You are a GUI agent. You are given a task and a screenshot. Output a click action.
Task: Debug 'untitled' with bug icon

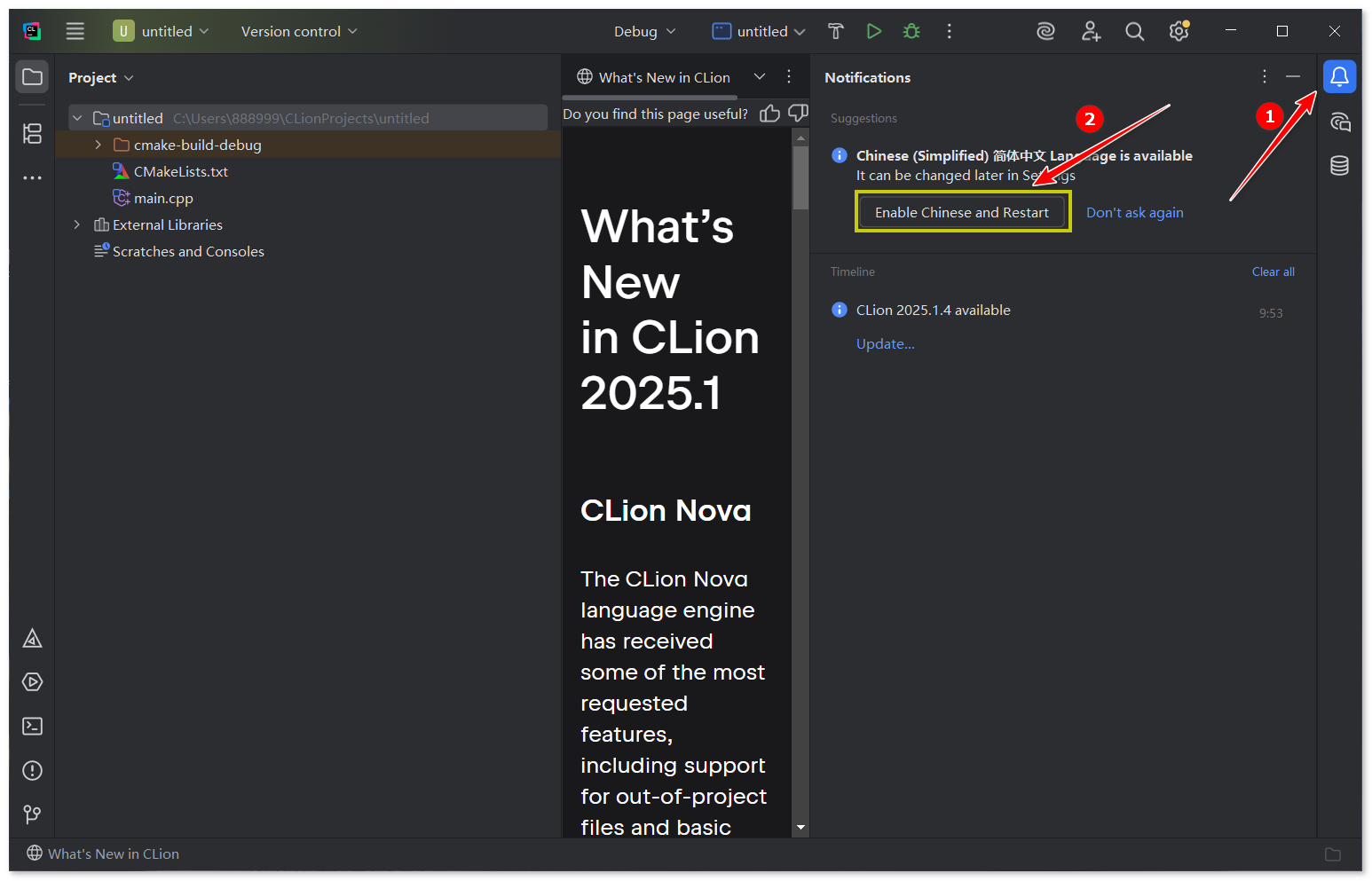click(911, 31)
